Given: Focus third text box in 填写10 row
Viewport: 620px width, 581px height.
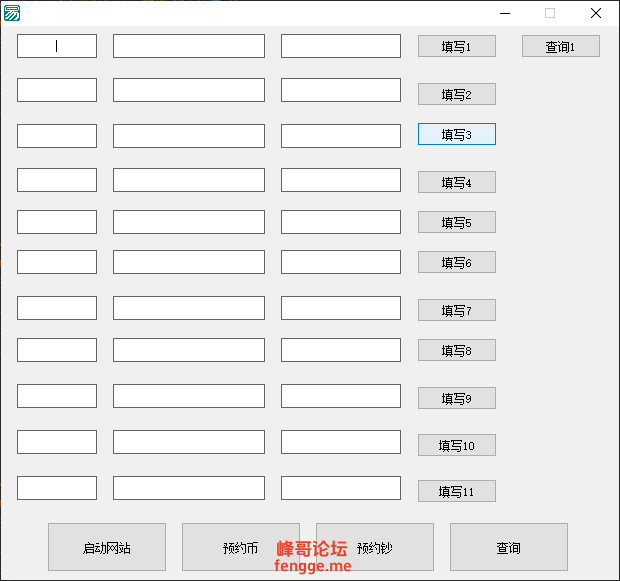Looking at the screenshot, I should 341,442.
